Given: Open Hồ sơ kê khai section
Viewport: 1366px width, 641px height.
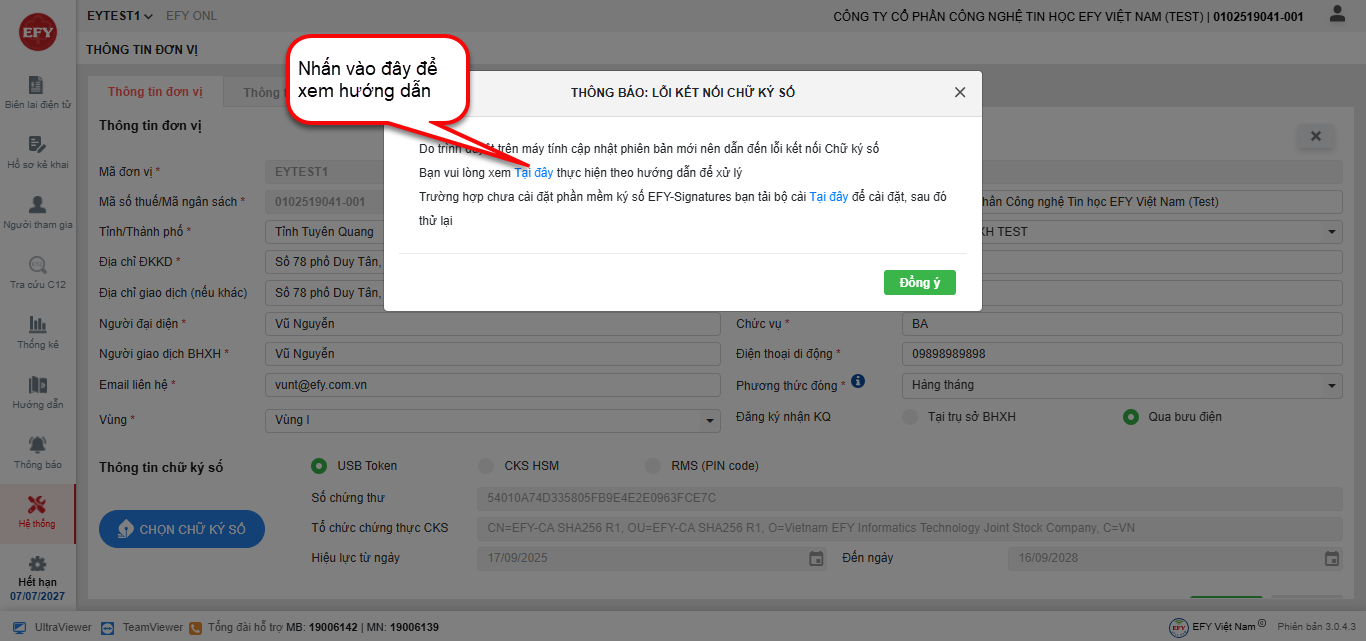Looking at the screenshot, I should [x=37, y=152].
